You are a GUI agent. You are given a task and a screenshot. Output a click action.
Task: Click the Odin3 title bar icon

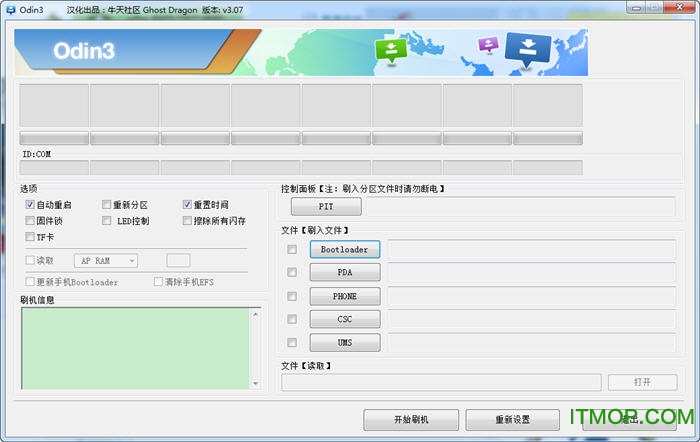pyautogui.click(x=10, y=9)
